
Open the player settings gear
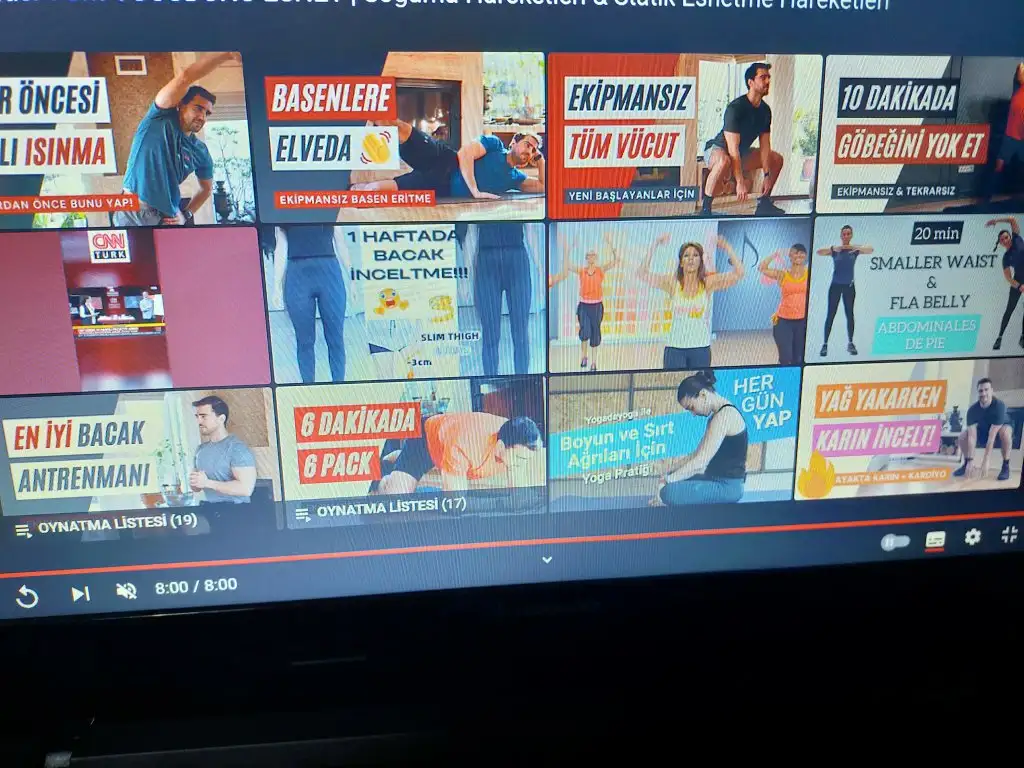972,537
